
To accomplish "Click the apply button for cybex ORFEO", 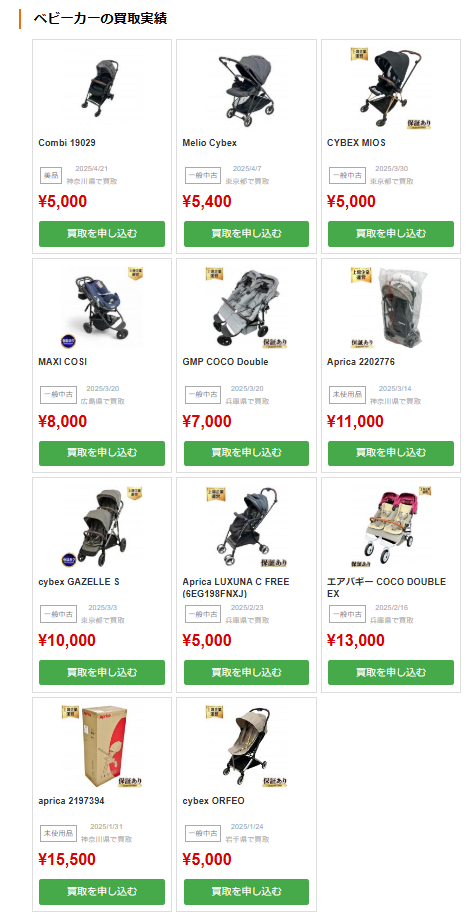I will click(246, 891).
